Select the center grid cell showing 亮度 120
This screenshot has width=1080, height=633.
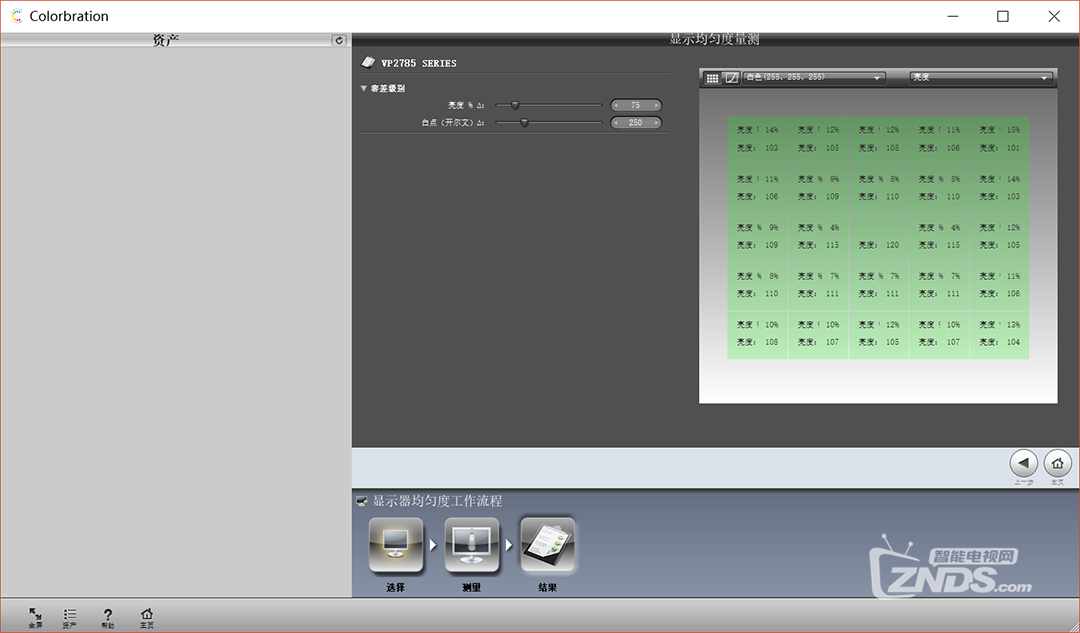tap(878, 236)
